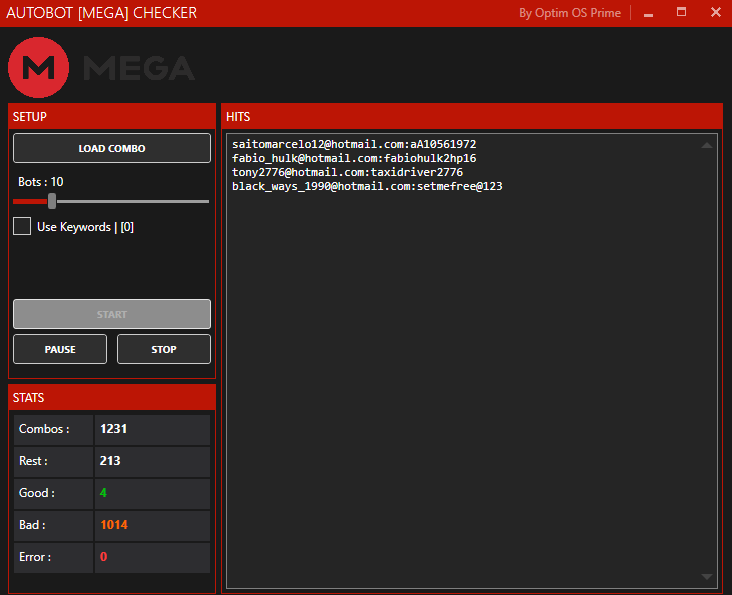
Task: Enable the Use Keywords checkbox
Action: pyautogui.click(x=22, y=227)
